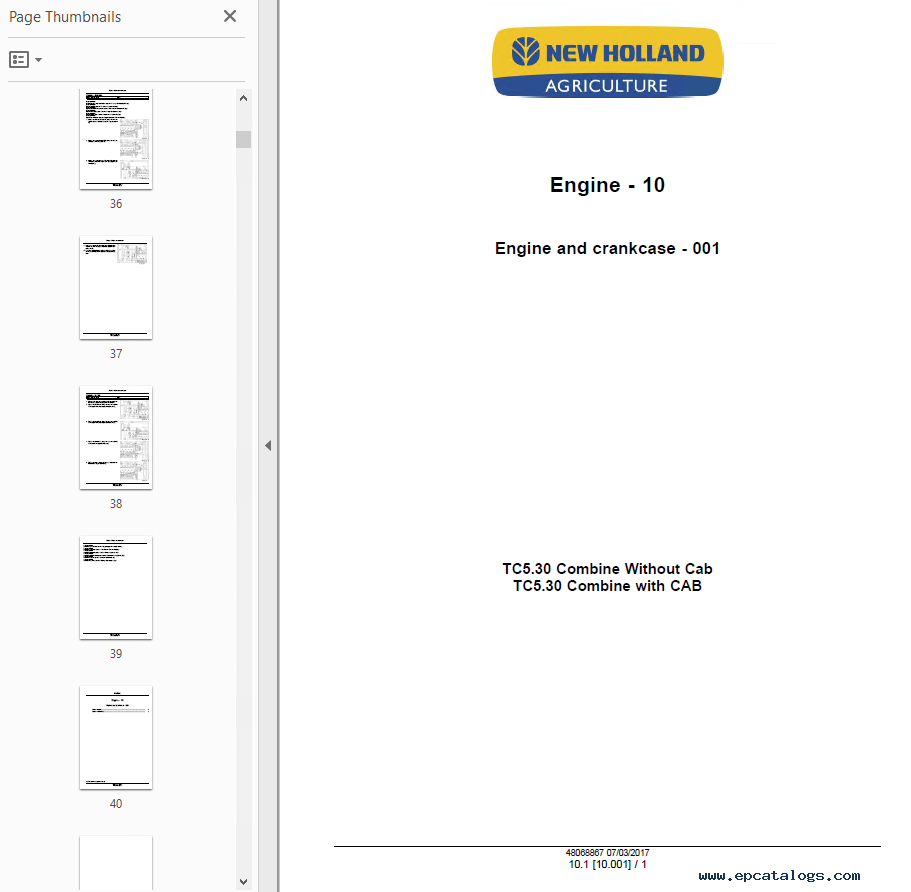Click the page number label 37

[116, 354]
